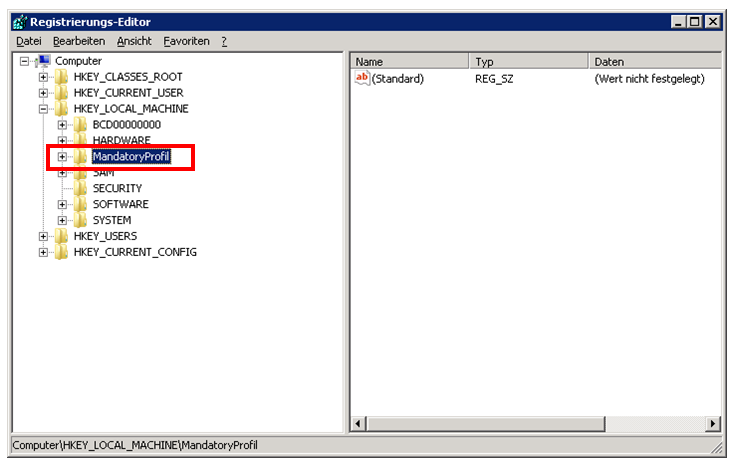Click the Typ column header
Image resolution: width=738 pixels, height=470 pixels.
pyautogui.click(x=527, y=61)
